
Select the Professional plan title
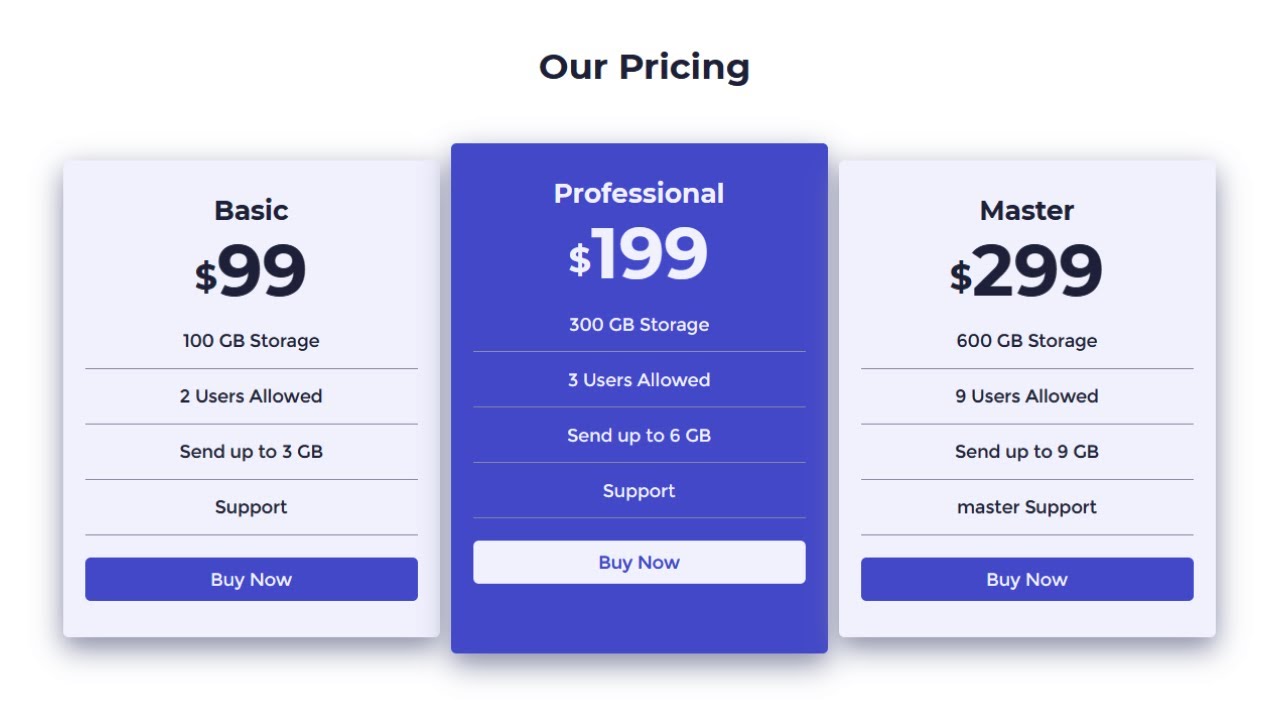click(x=639, y=193)
